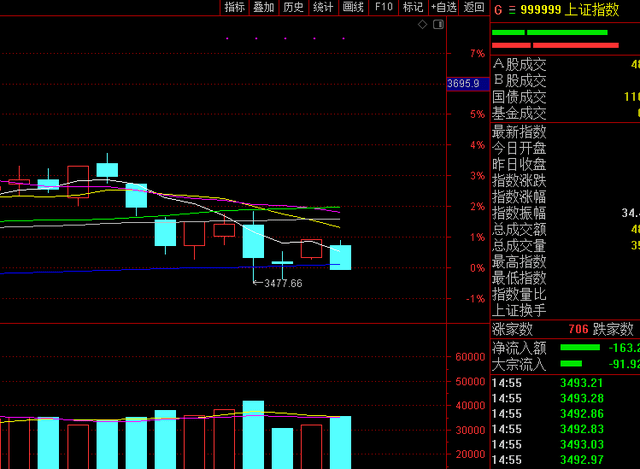Click the 3695.9 price axis label
The image size is (640, 469).
point(468,84)
